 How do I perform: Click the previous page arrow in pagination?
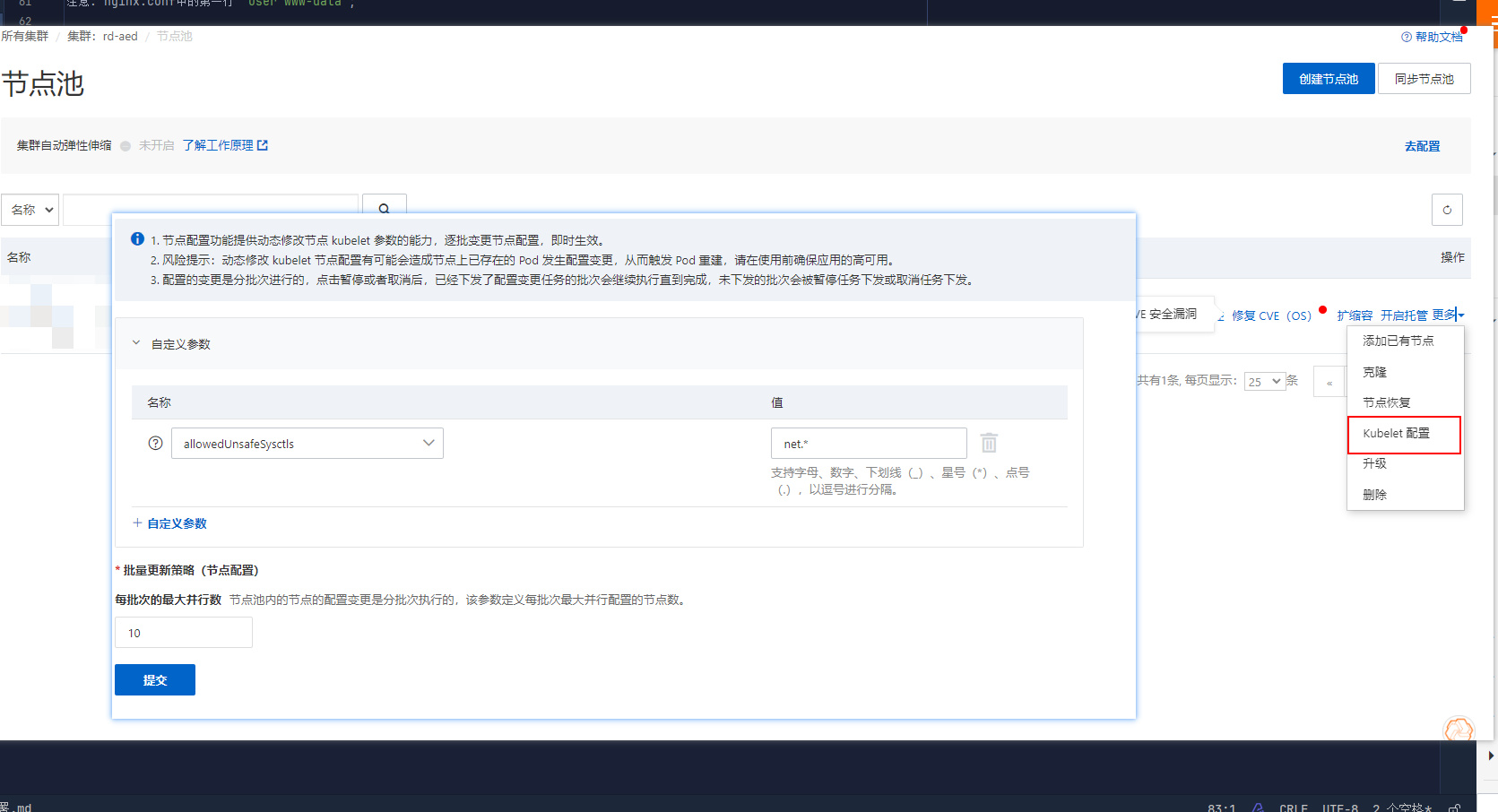point(1329,382)
